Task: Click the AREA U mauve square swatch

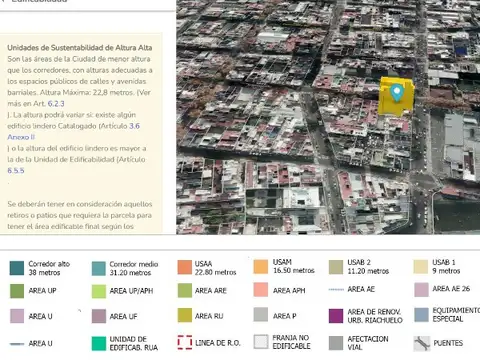Action: (x=17, y=316)
